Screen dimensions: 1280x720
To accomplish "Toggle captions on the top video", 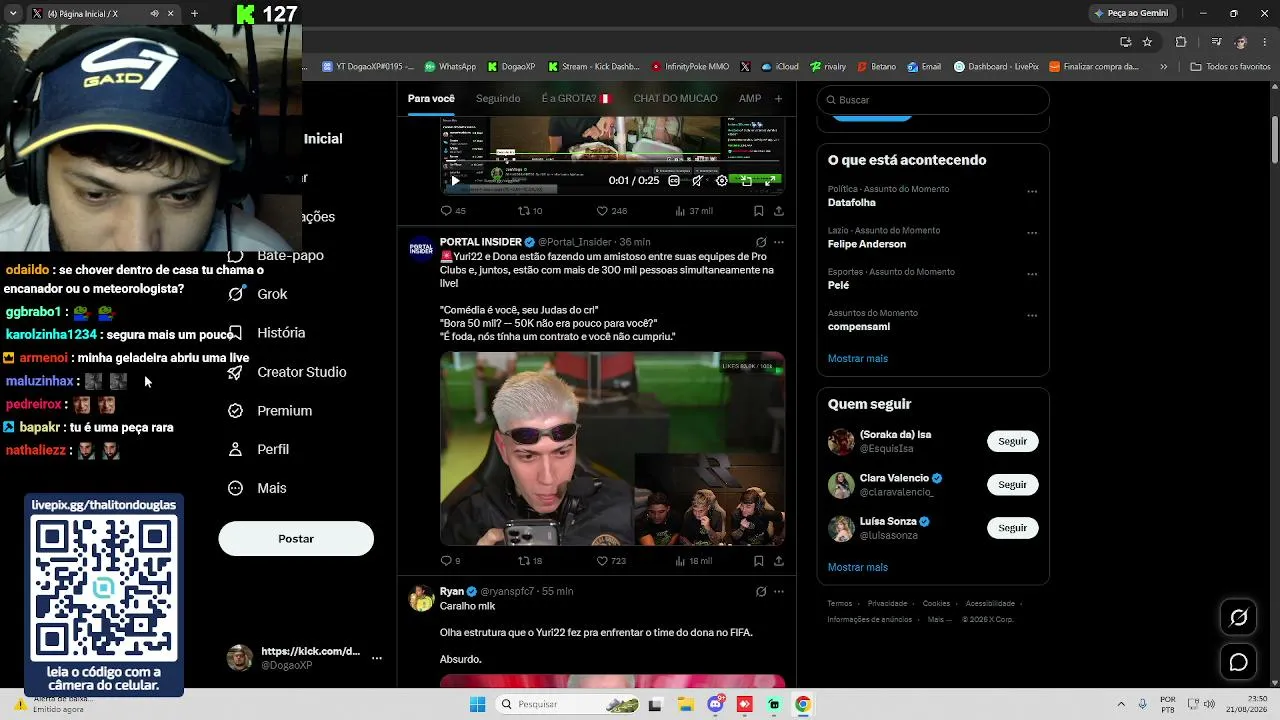I will click(674, 181).
